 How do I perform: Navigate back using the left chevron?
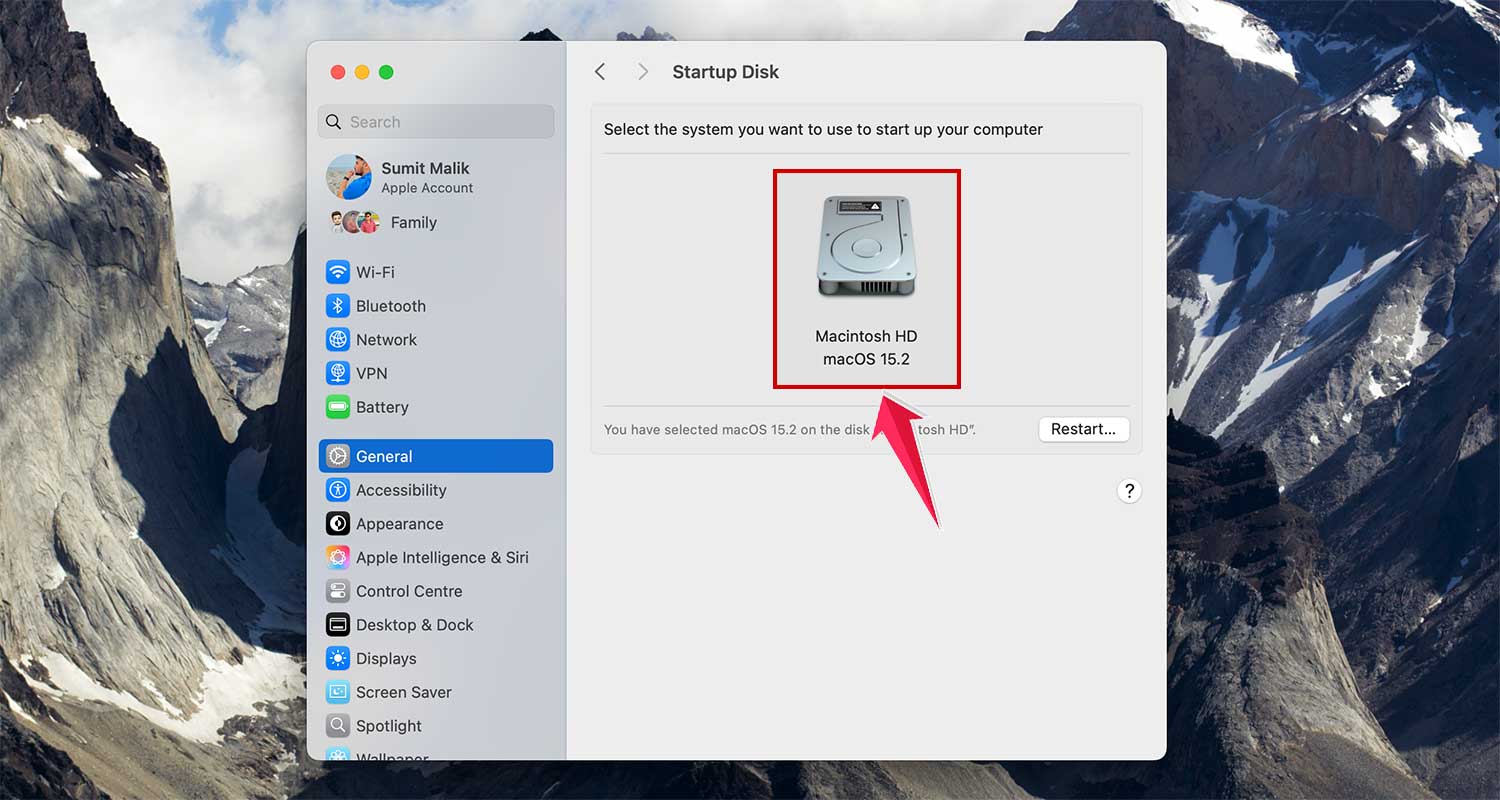click(x=600, y=71)
